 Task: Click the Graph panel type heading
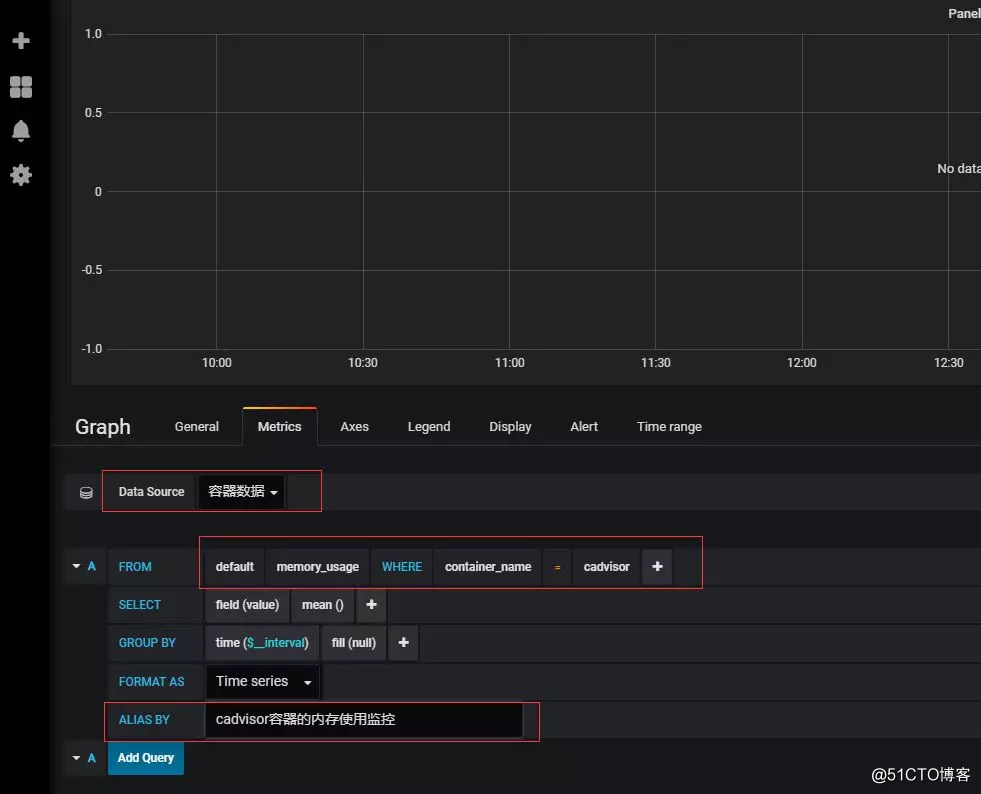(103, 427)
